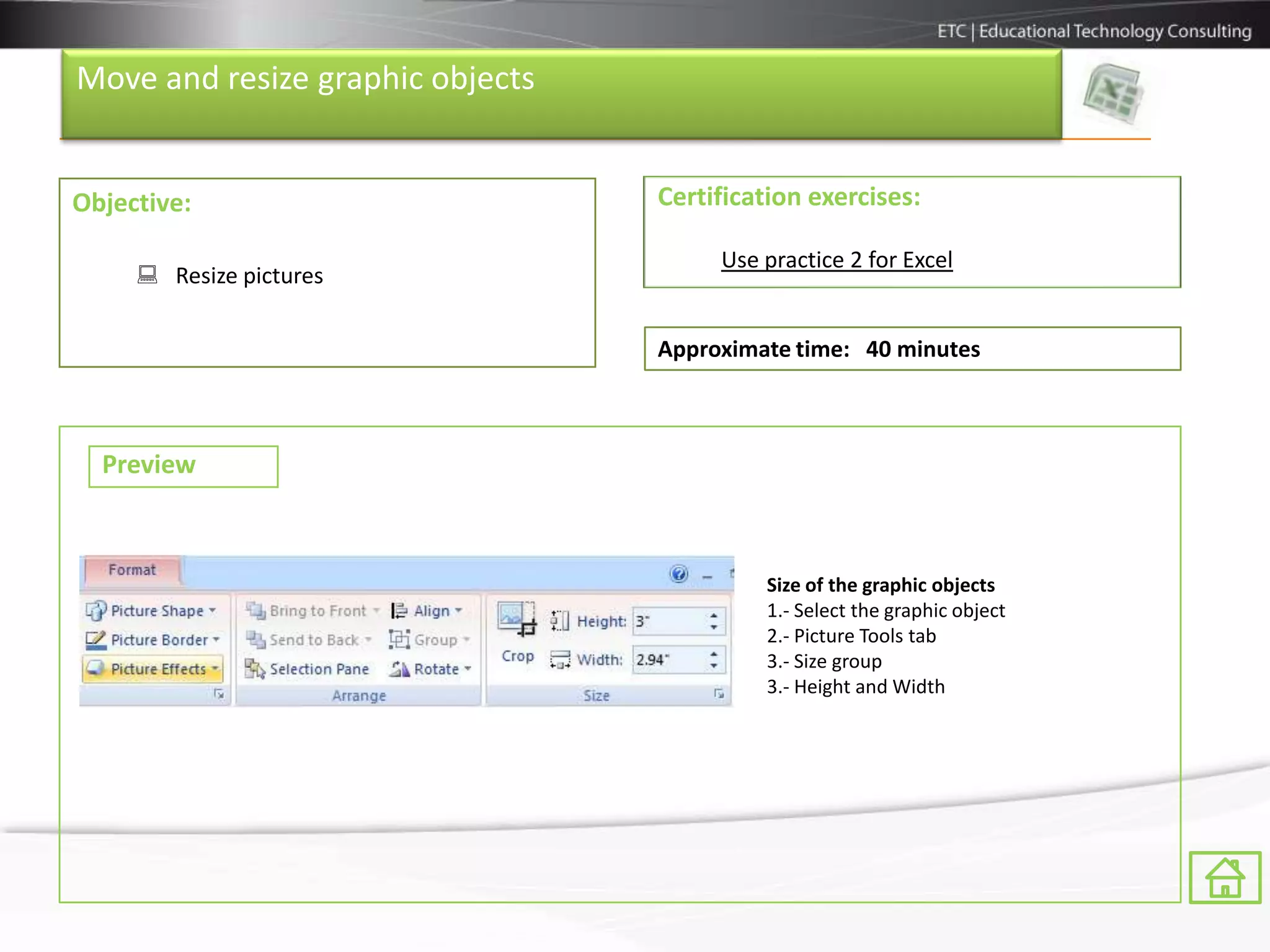Click the Bring to Front icon

coord(255,610)
